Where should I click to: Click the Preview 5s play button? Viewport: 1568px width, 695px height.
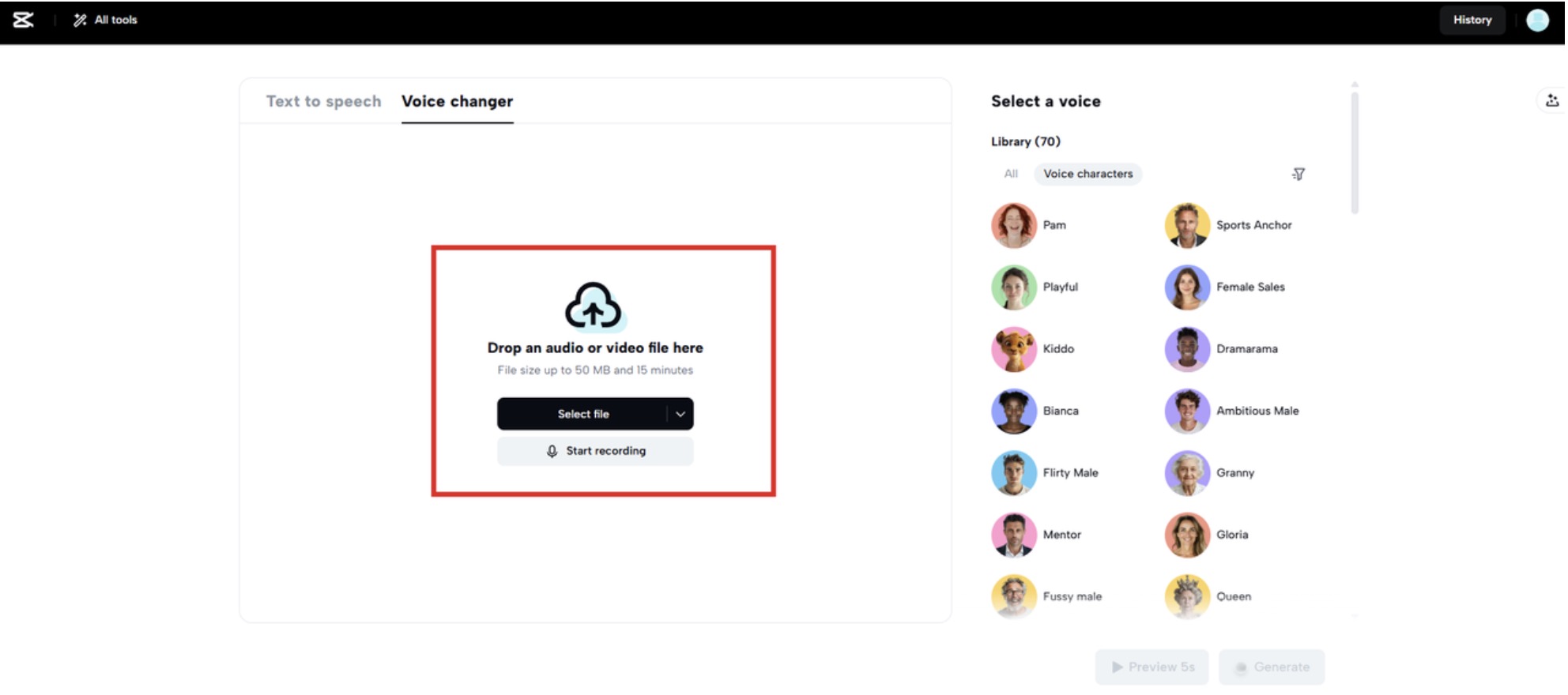tap(1151, 667)
